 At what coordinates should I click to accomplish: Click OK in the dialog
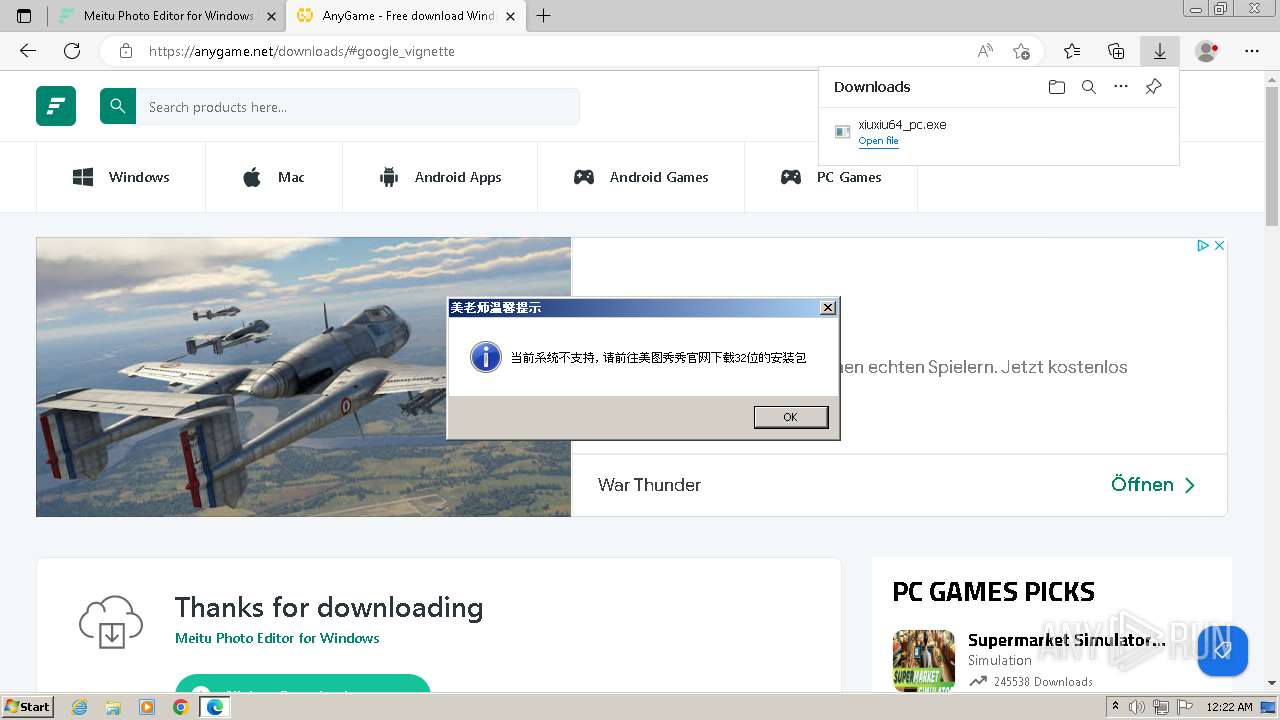(x=791, y=417)
